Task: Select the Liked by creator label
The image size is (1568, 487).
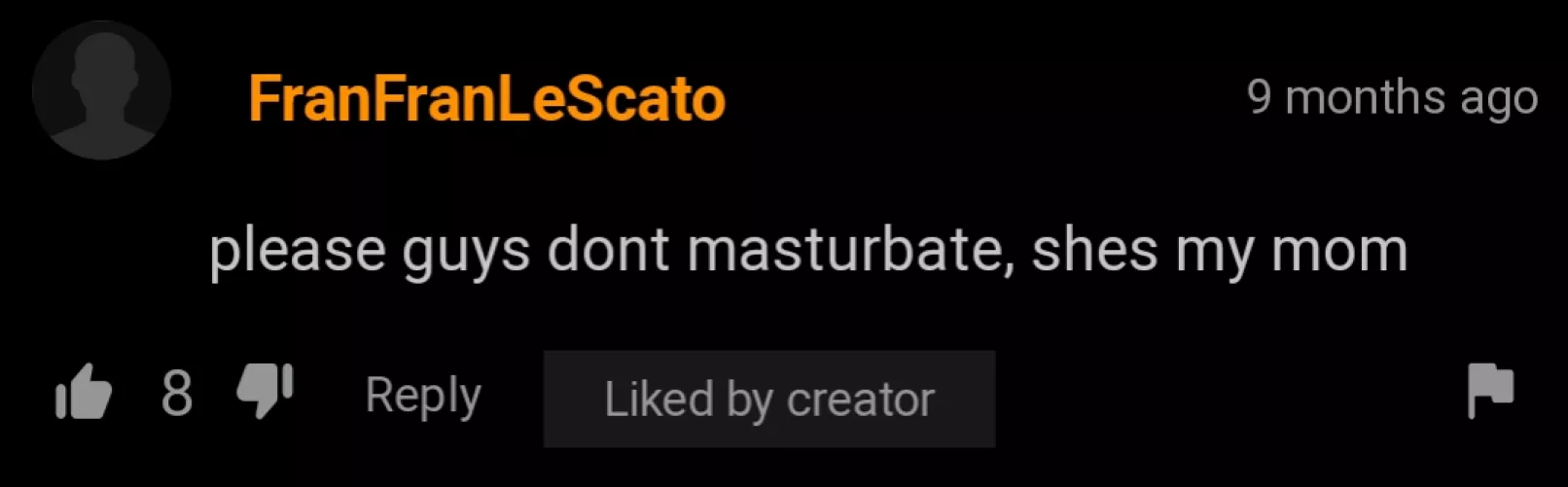Action: [x=769, y=399]
